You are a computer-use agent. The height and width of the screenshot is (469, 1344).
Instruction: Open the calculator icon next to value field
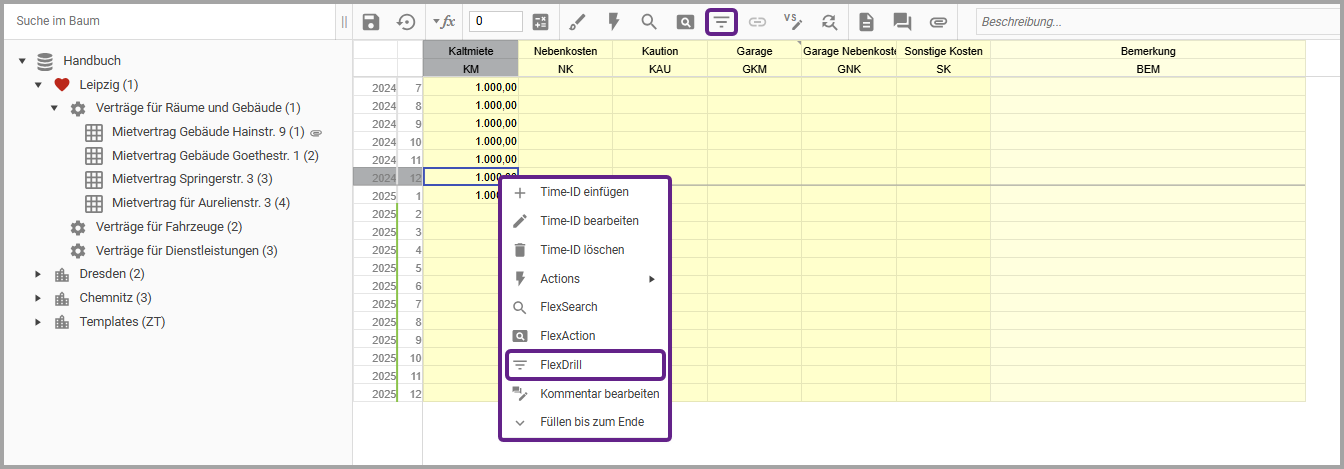click(x=540, y=21)
